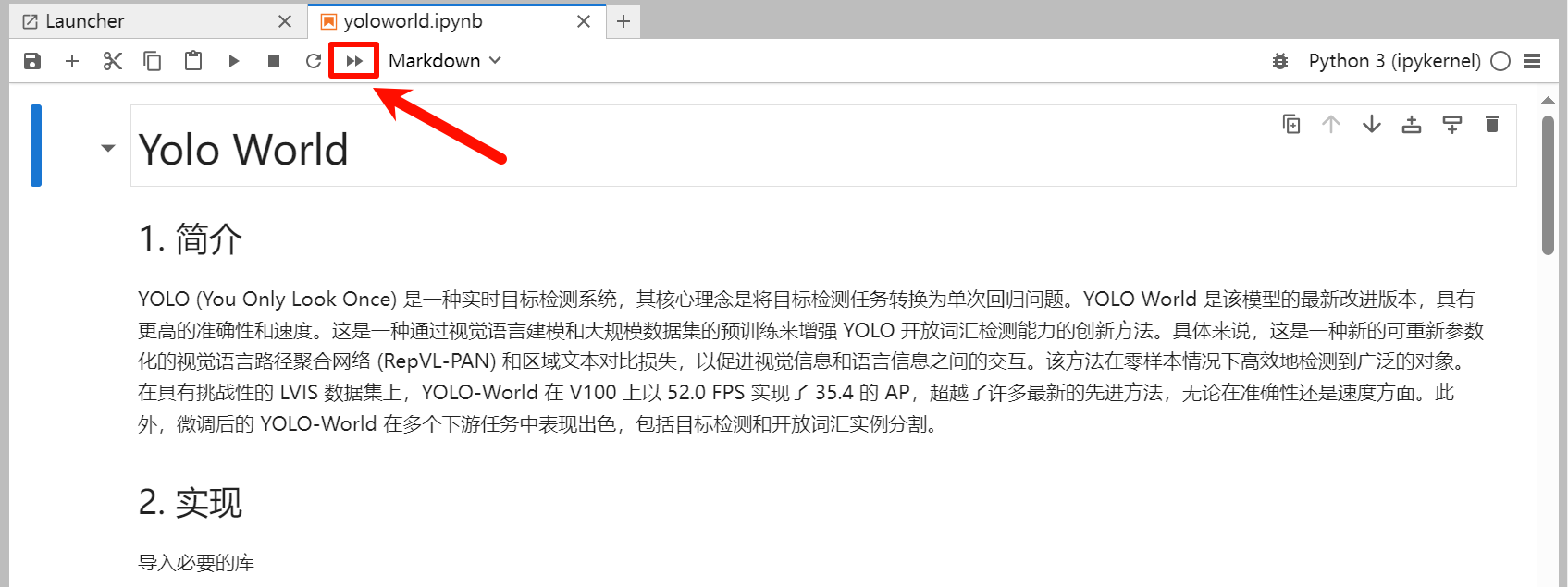Paste cell from clipboard icon

click(193, 61)
